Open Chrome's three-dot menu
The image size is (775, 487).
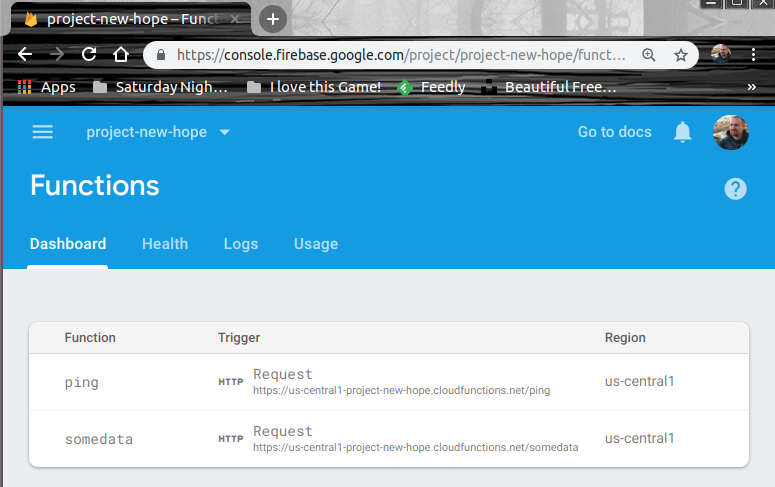753,54
